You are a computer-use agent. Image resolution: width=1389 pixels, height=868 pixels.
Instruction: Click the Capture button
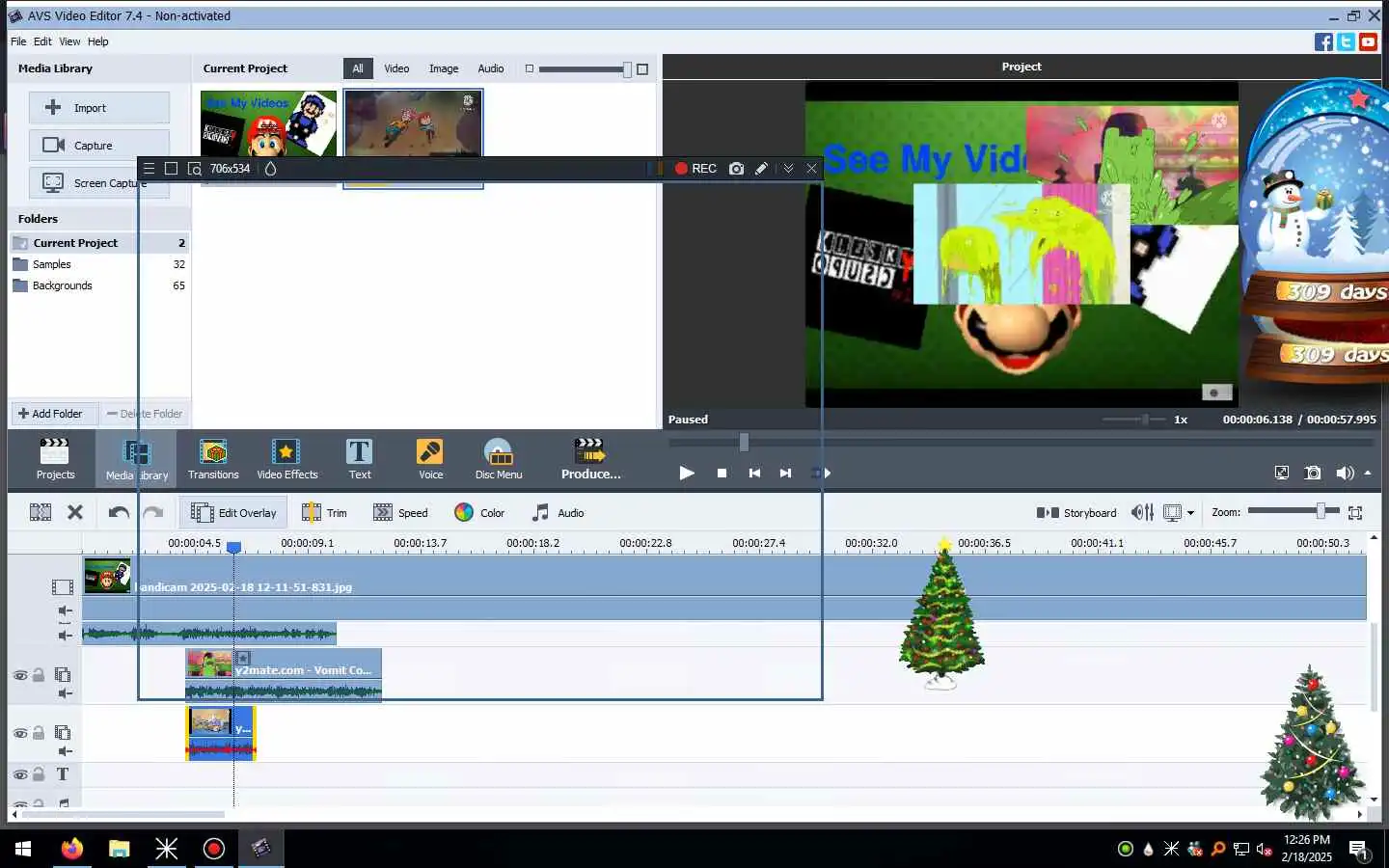pos(99,145)
